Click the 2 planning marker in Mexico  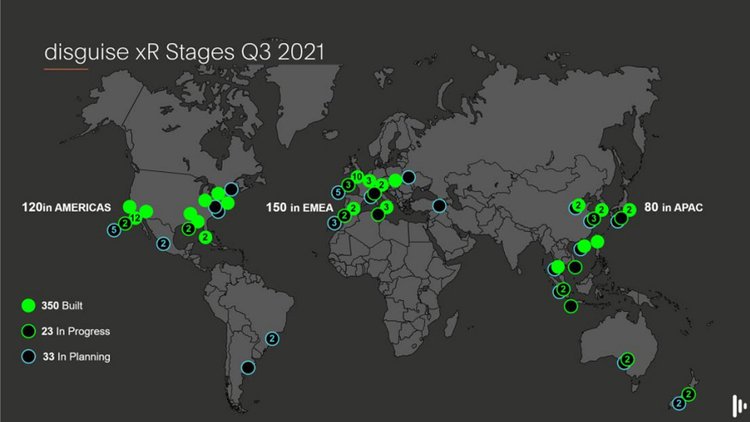tap(163, 244)
